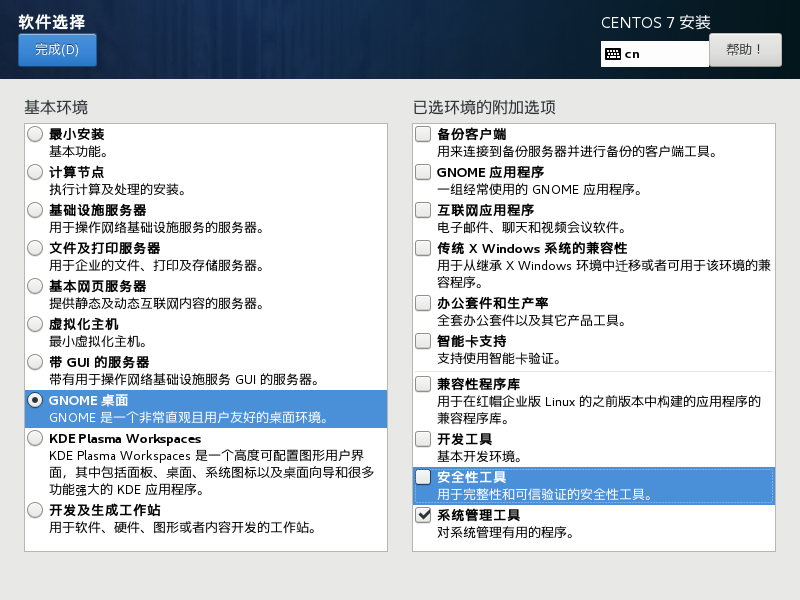Check the GNOME 应用程序 add-on
The width and height of the screenshot is (800, 600).
pyautogui.click(x=424, y=172)
